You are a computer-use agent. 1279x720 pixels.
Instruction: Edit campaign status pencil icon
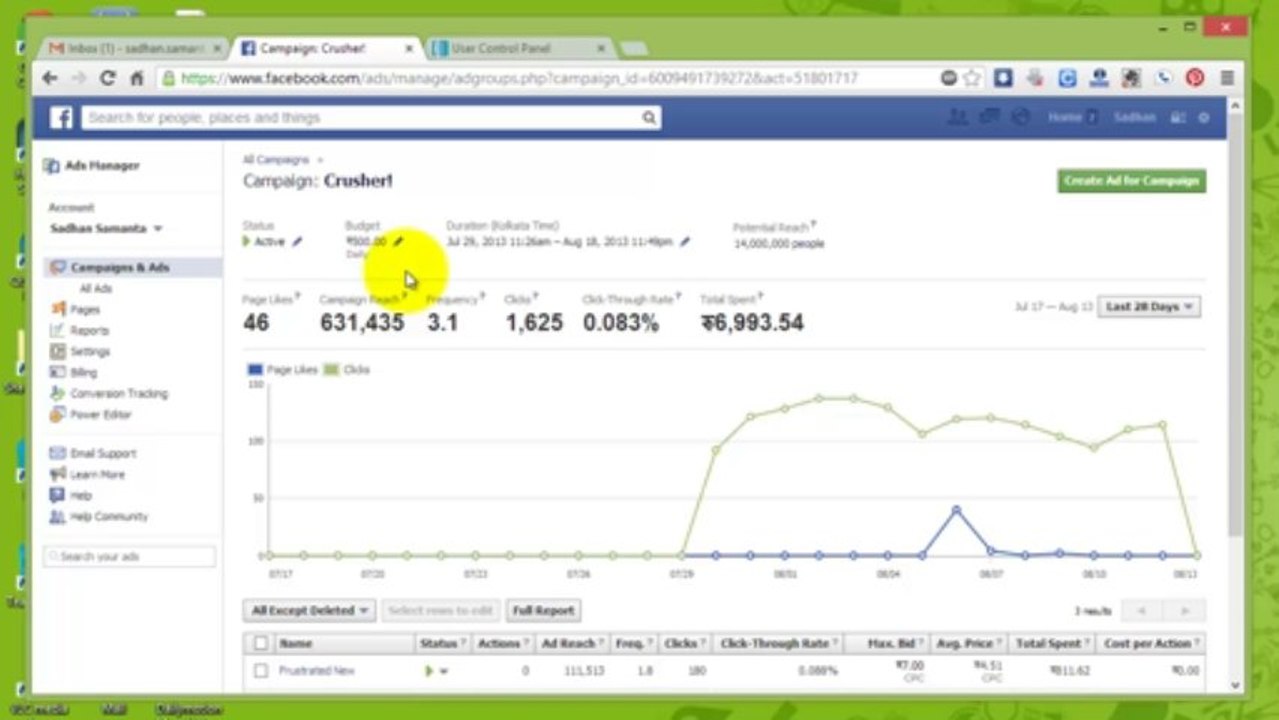[297, 242]
